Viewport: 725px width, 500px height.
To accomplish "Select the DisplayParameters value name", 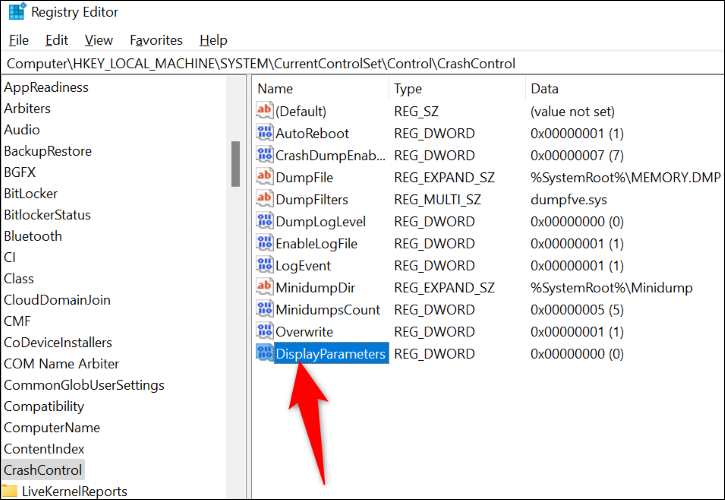I will coord(331,353).
